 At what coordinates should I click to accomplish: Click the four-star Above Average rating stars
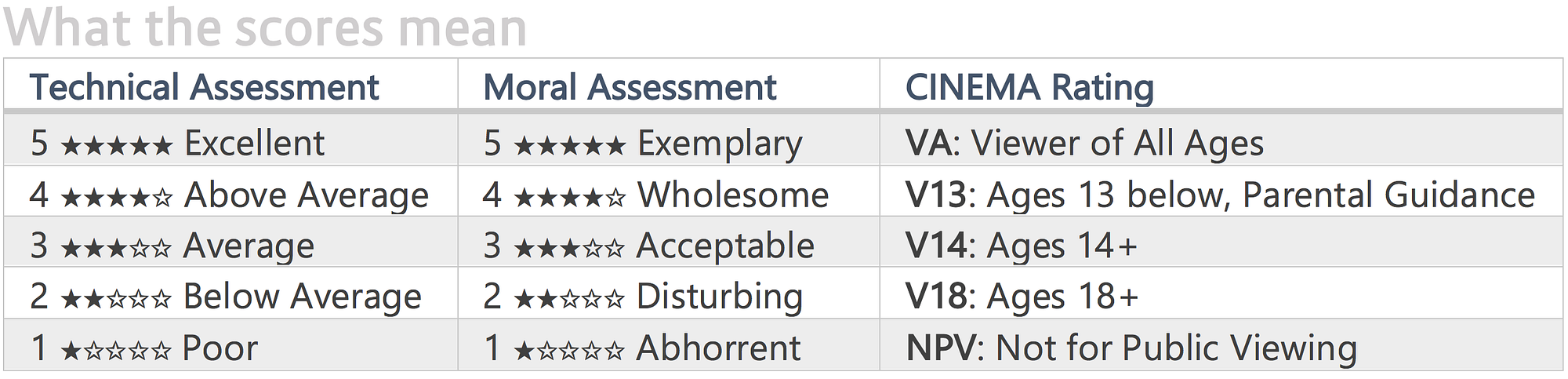(116, 197)
